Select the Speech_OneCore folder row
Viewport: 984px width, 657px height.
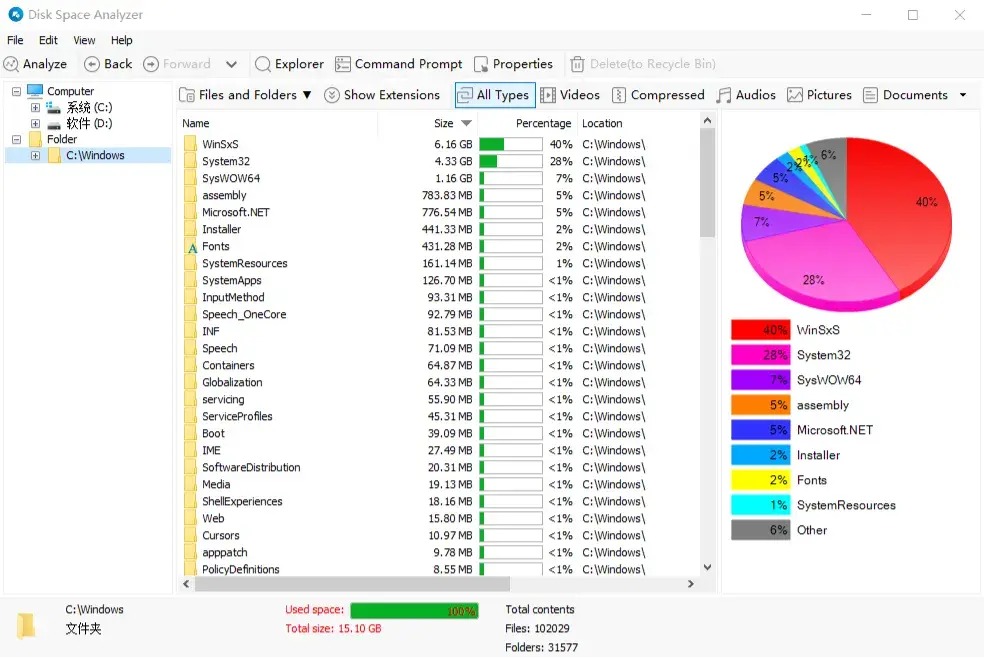click(439, 314)
